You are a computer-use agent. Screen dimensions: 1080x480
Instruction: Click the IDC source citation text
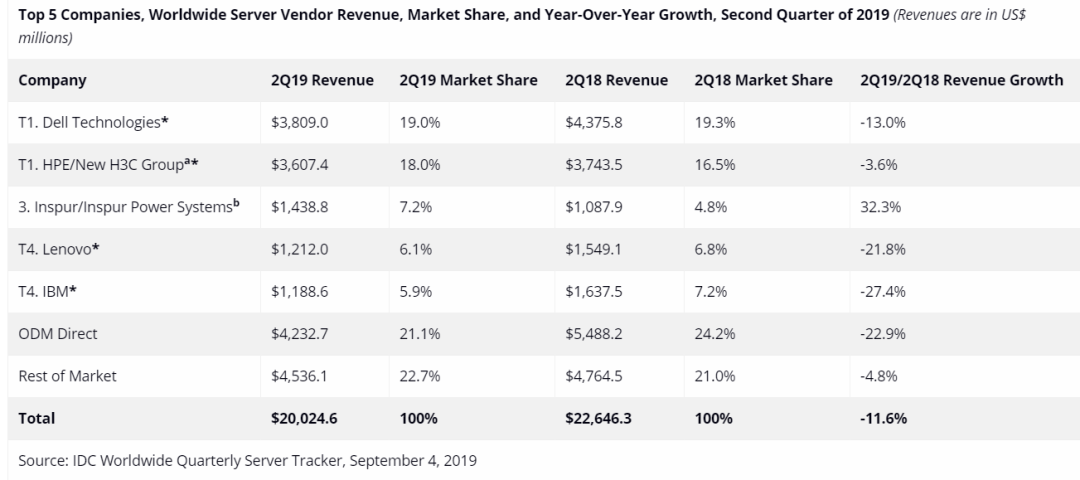tap(247, 461)
